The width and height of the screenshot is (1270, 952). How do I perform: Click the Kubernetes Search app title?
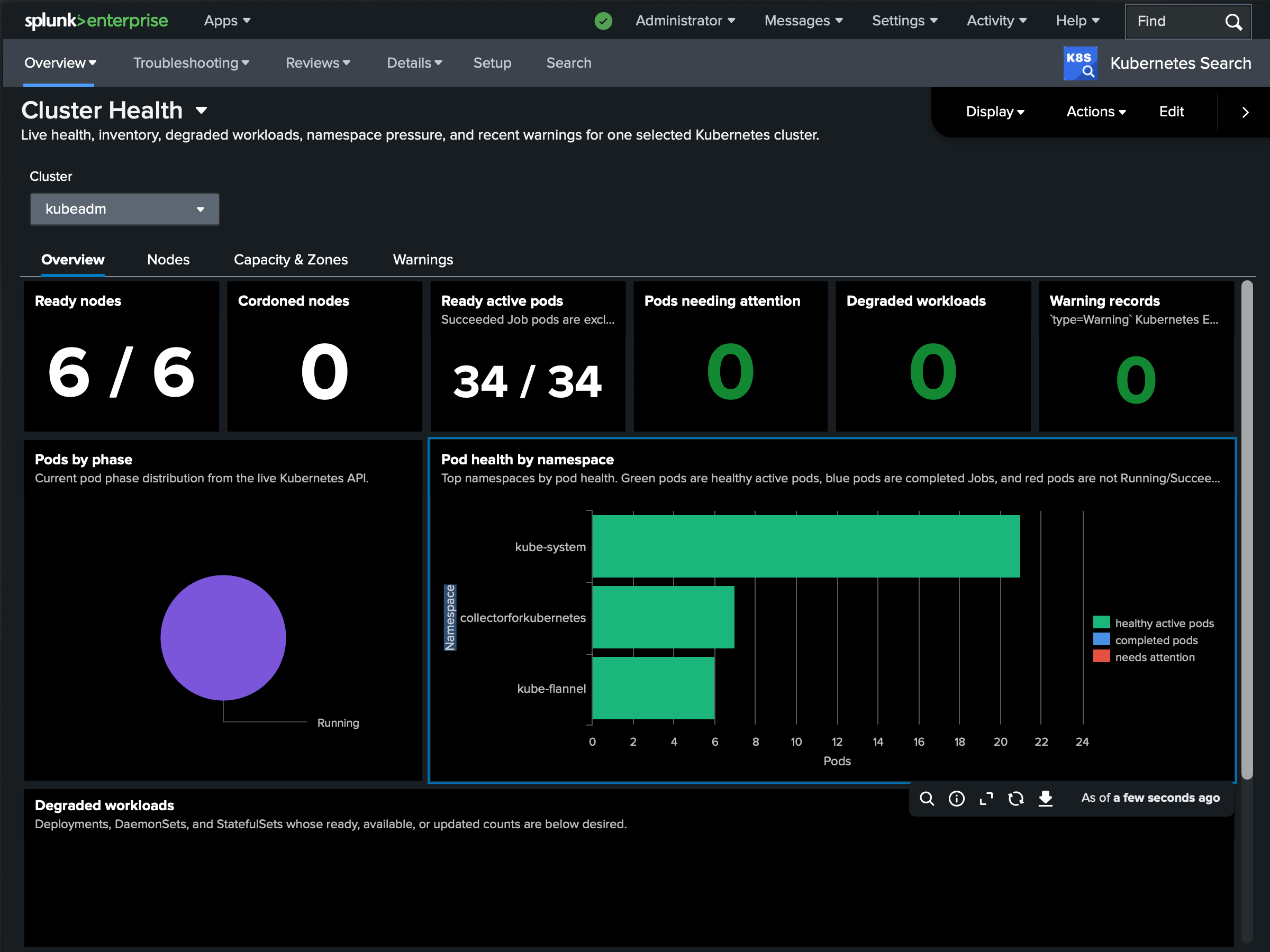pos(1181,63)
